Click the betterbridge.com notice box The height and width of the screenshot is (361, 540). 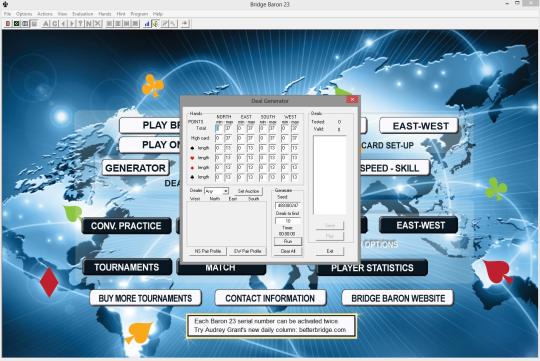pos(271,326)
